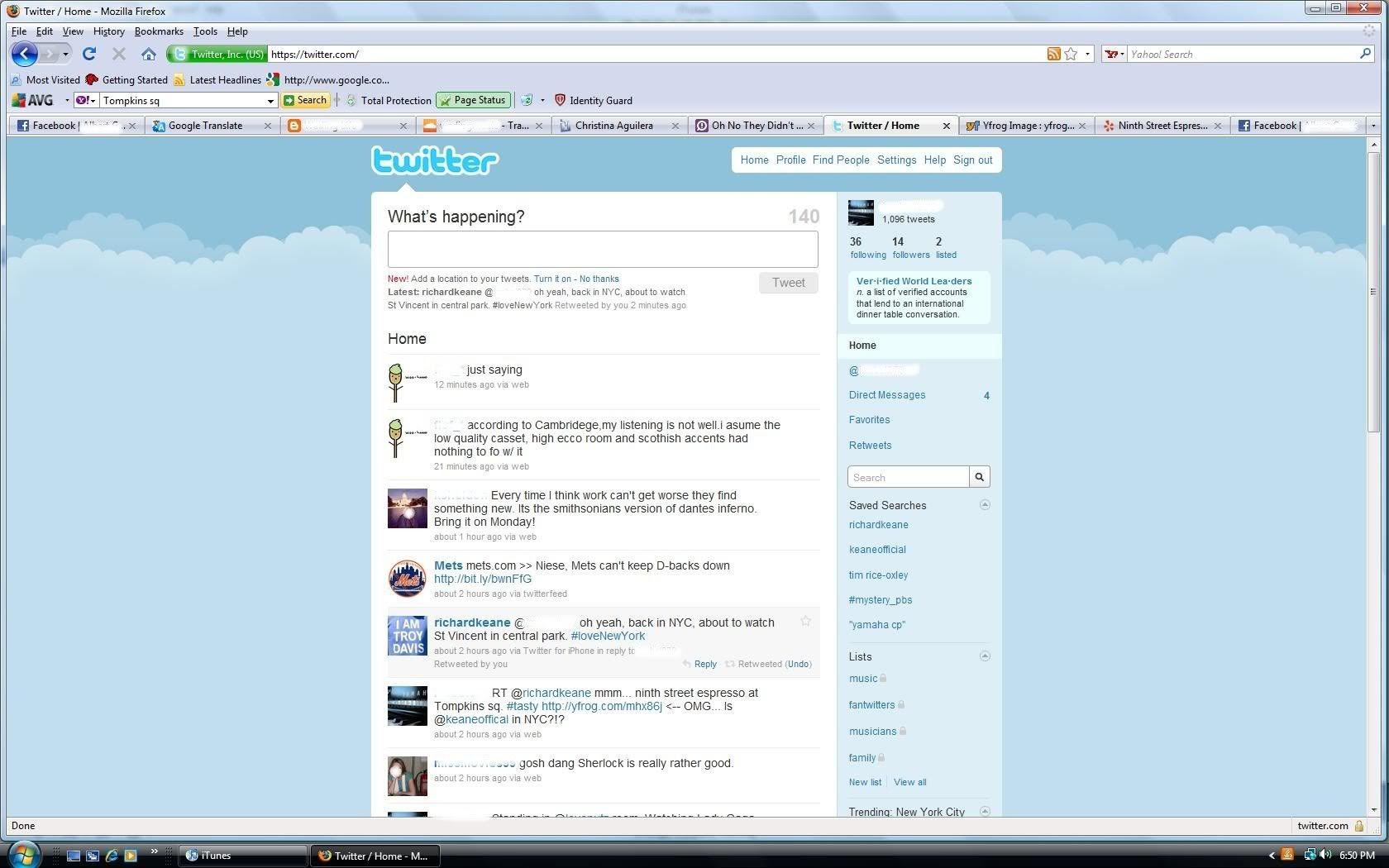Viewport: 1389px width, 868px height.
Task: Open the Mets avatar image
Action: coord(408,578)
